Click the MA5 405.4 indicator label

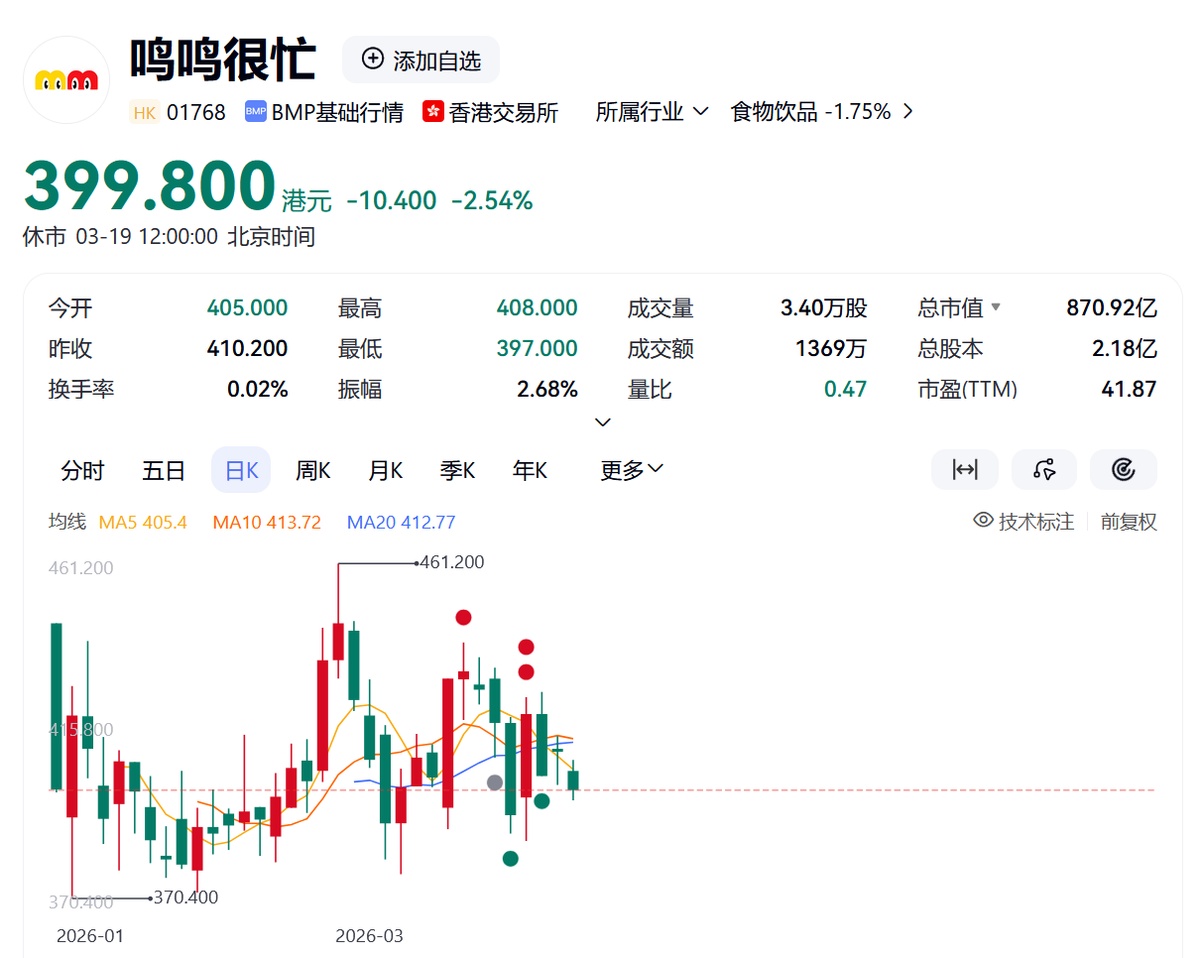(x=143, y=522)
